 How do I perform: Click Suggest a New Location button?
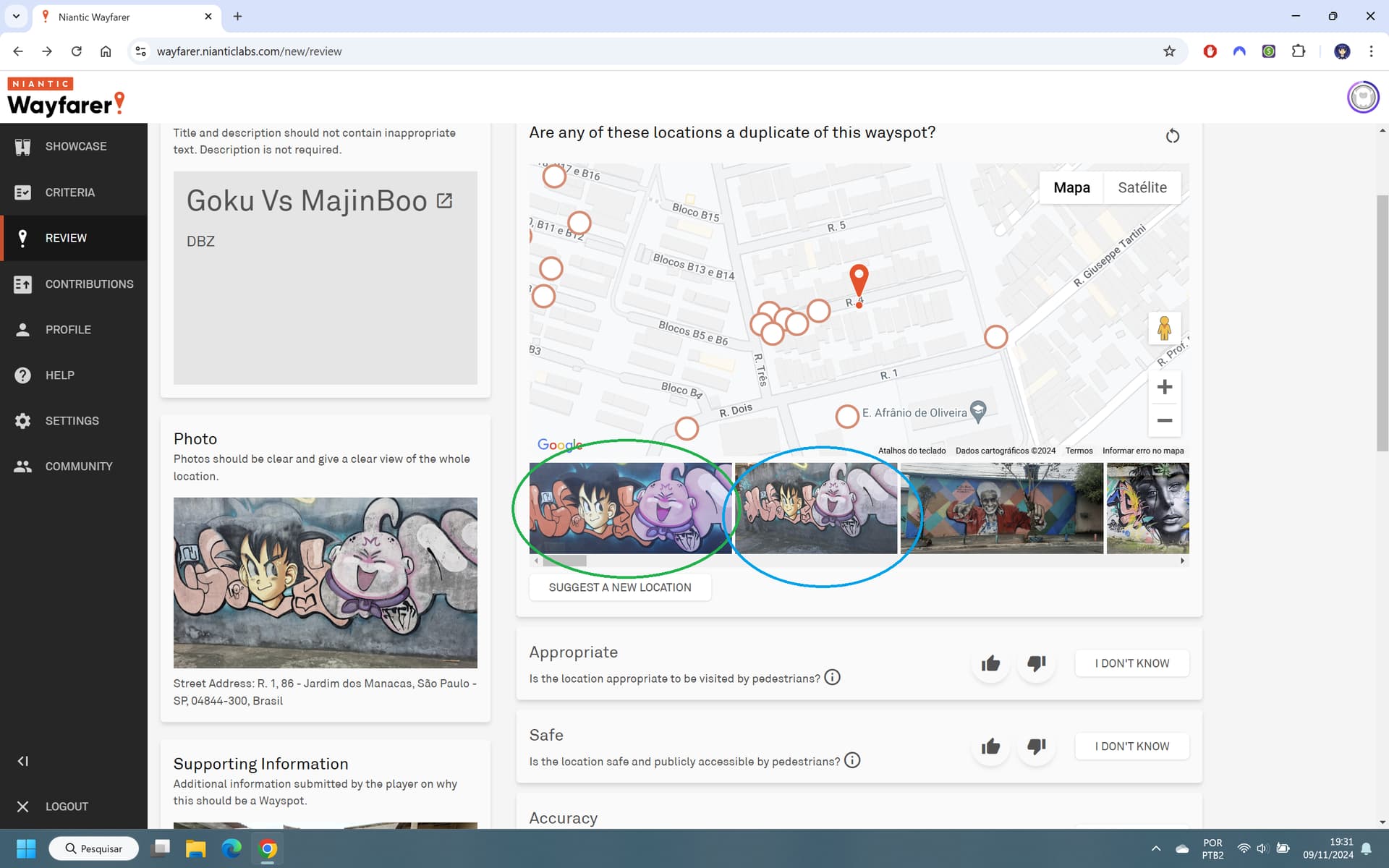click(620, 587)
